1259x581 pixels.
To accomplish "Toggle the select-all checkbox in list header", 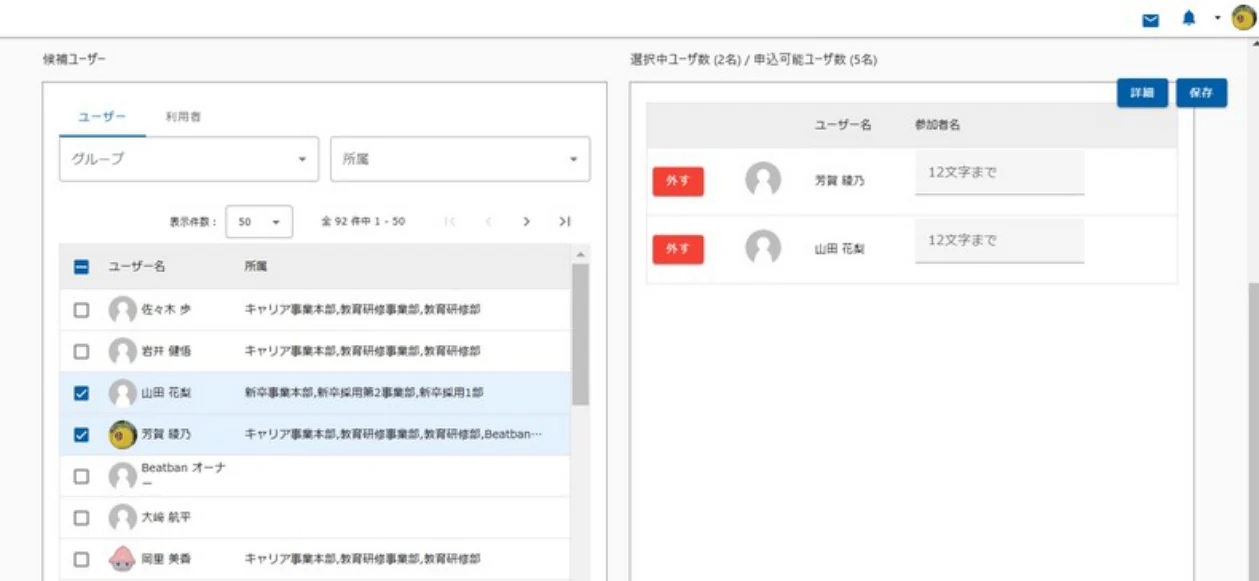I will (82, 267).
